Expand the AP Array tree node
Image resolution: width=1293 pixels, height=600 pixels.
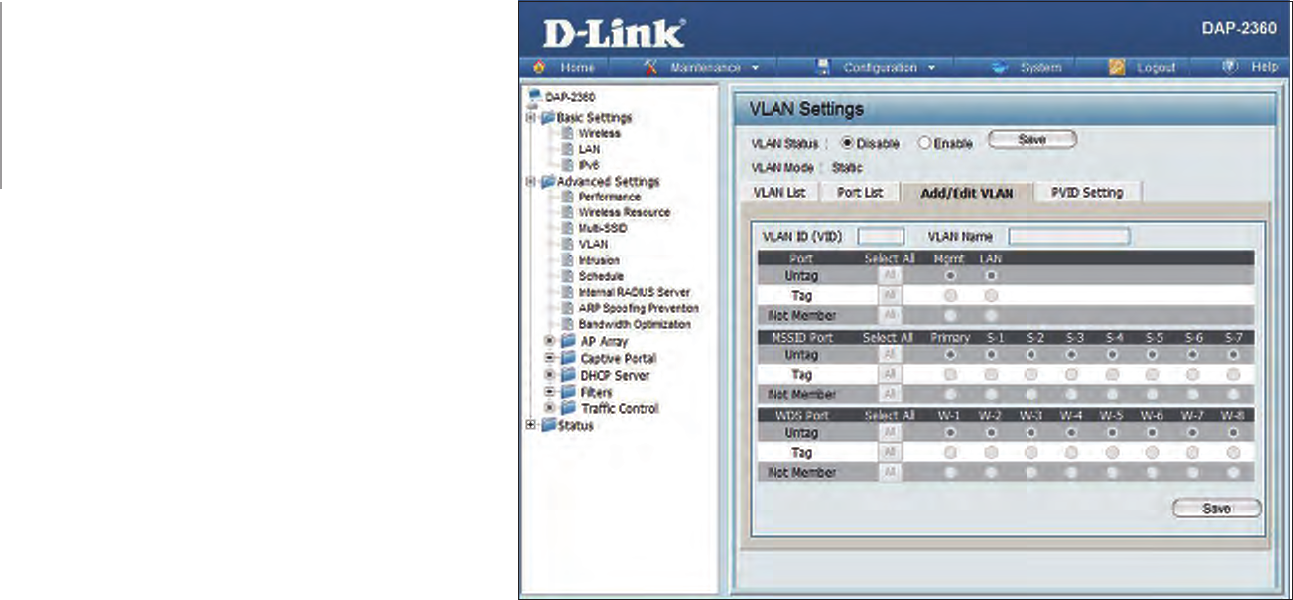click(x=550, y=341)
